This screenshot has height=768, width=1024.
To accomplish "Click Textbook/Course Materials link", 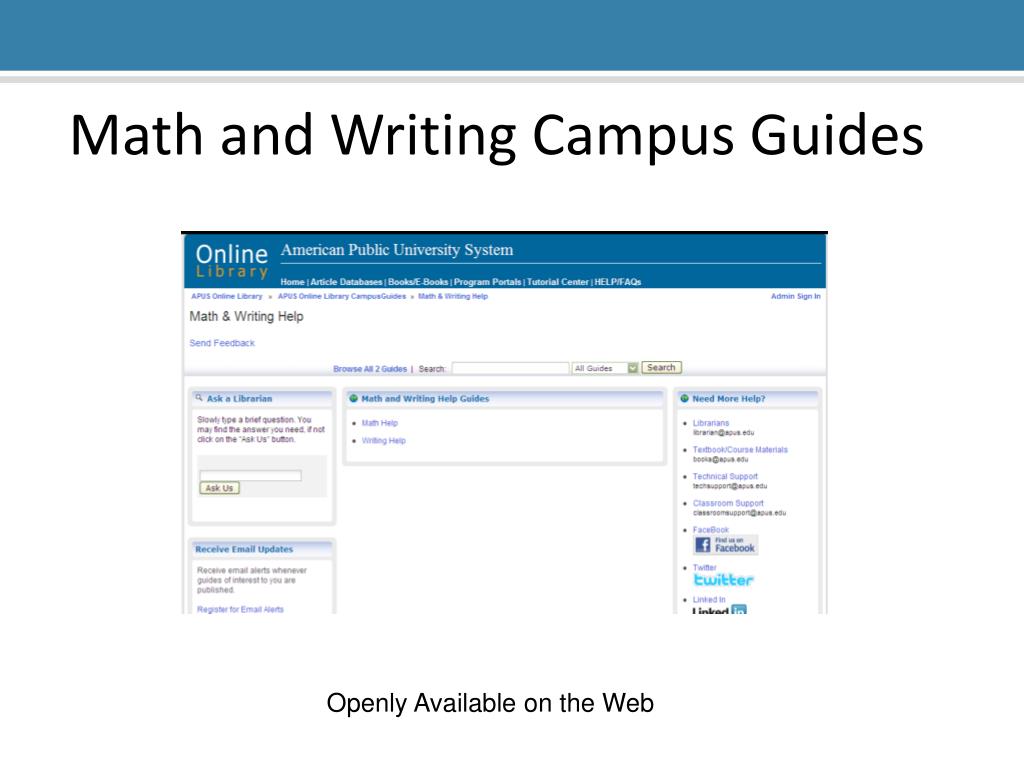I will [740, 450].
